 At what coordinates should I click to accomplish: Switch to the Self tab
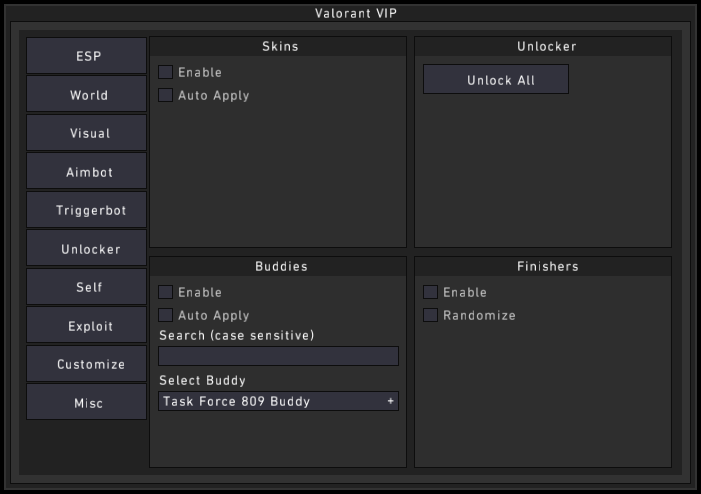pos(87,287)
